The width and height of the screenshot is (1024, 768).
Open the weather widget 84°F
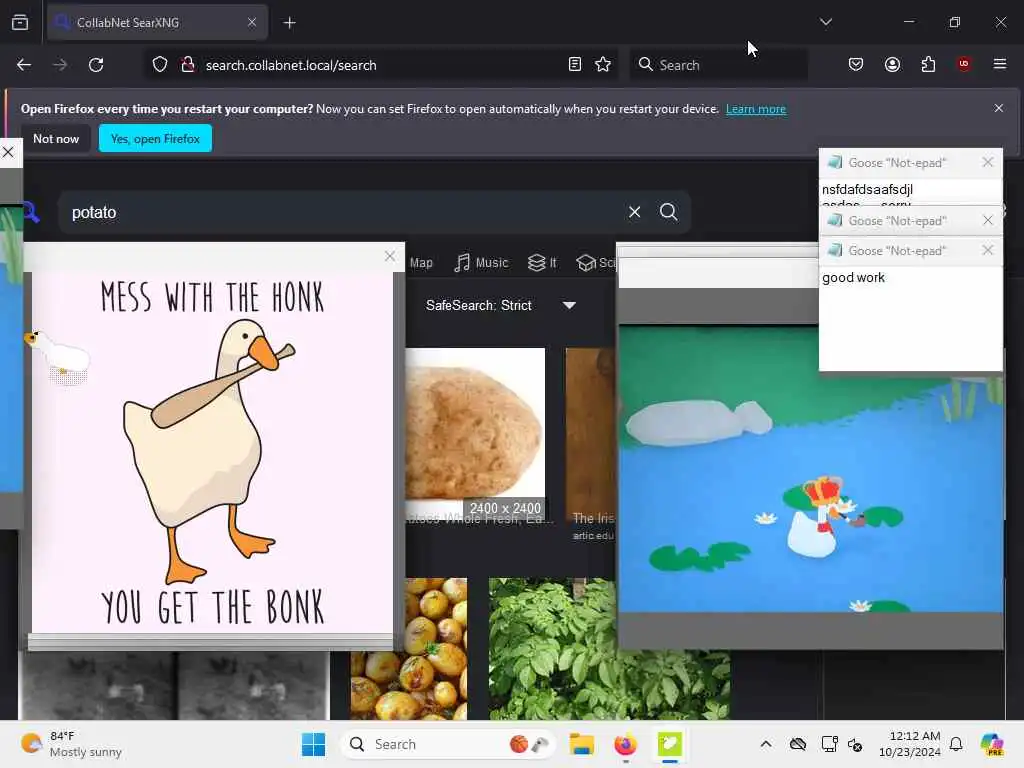(72, 744)
